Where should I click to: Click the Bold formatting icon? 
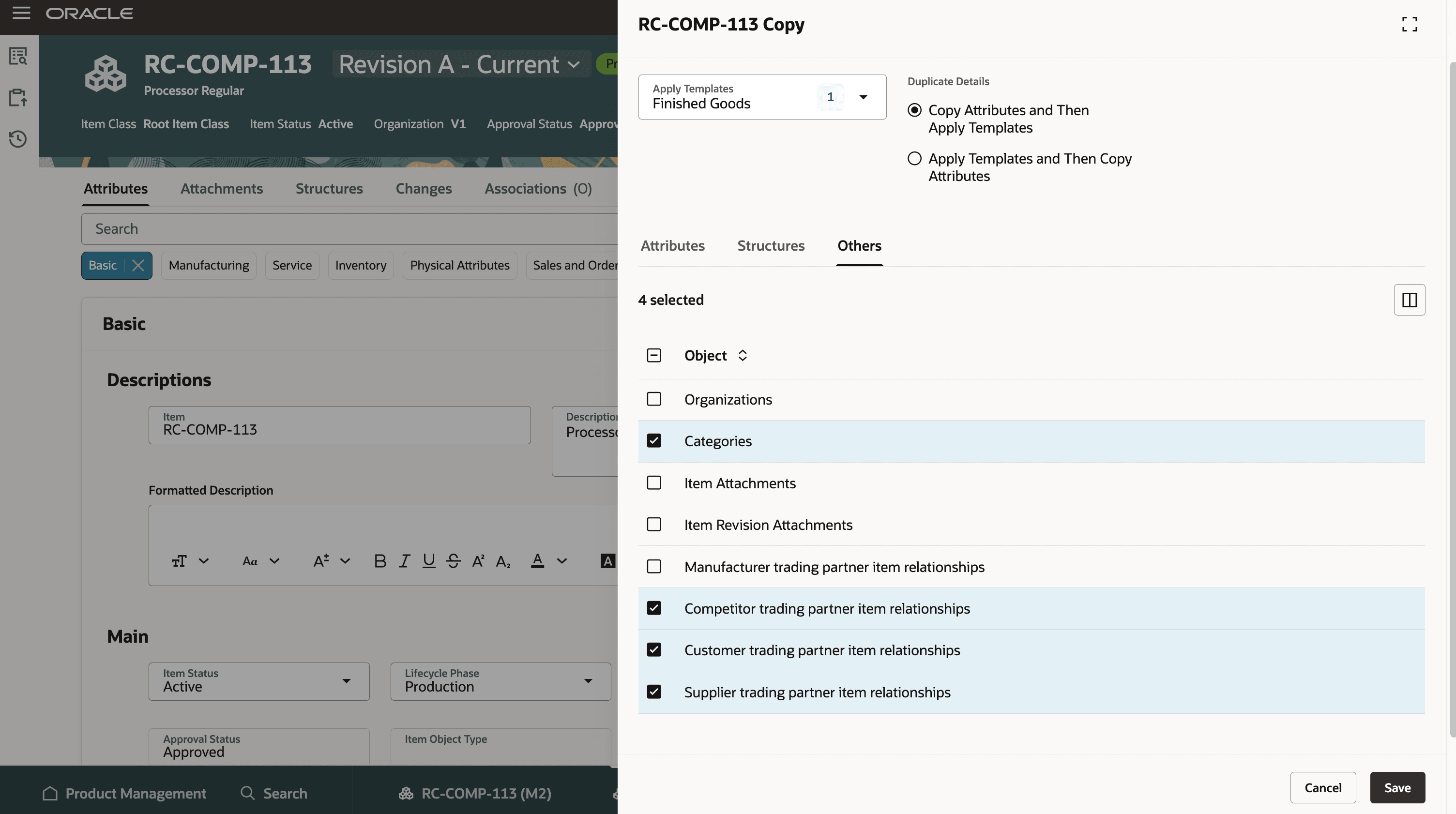pos(380,561)
